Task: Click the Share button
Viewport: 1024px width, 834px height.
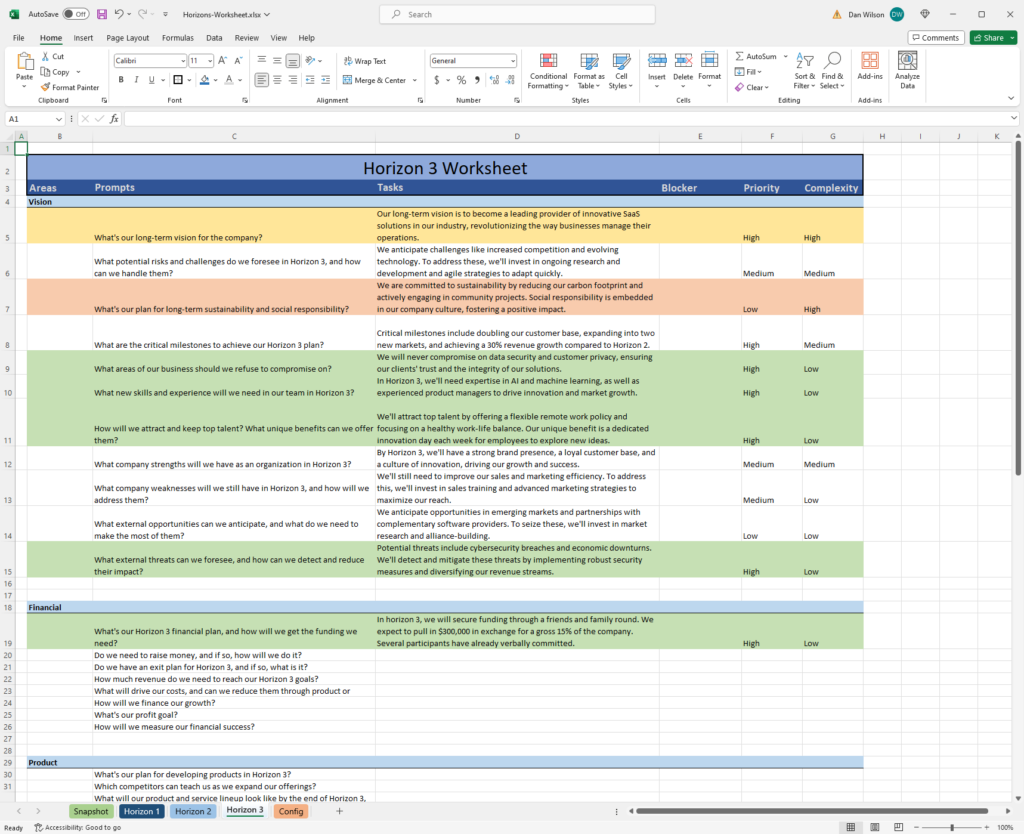Action: pyautogui.click(x=989, y=36)
